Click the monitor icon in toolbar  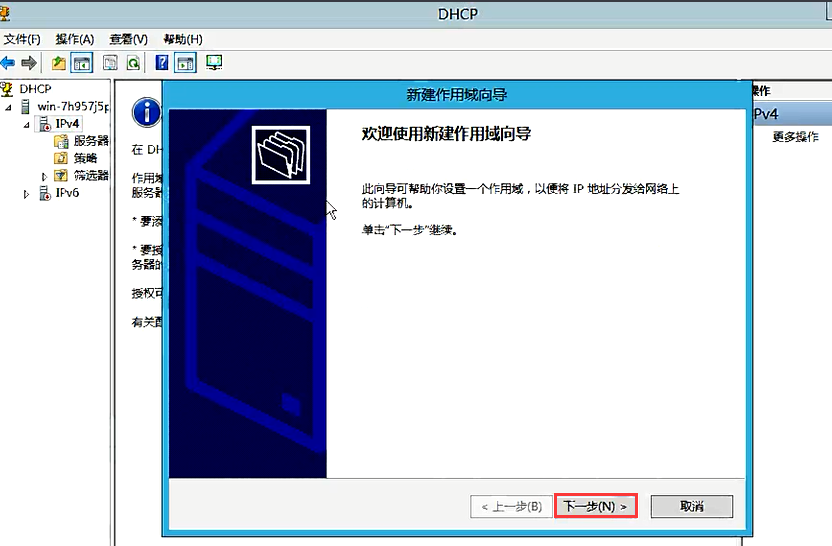(214, 63)
